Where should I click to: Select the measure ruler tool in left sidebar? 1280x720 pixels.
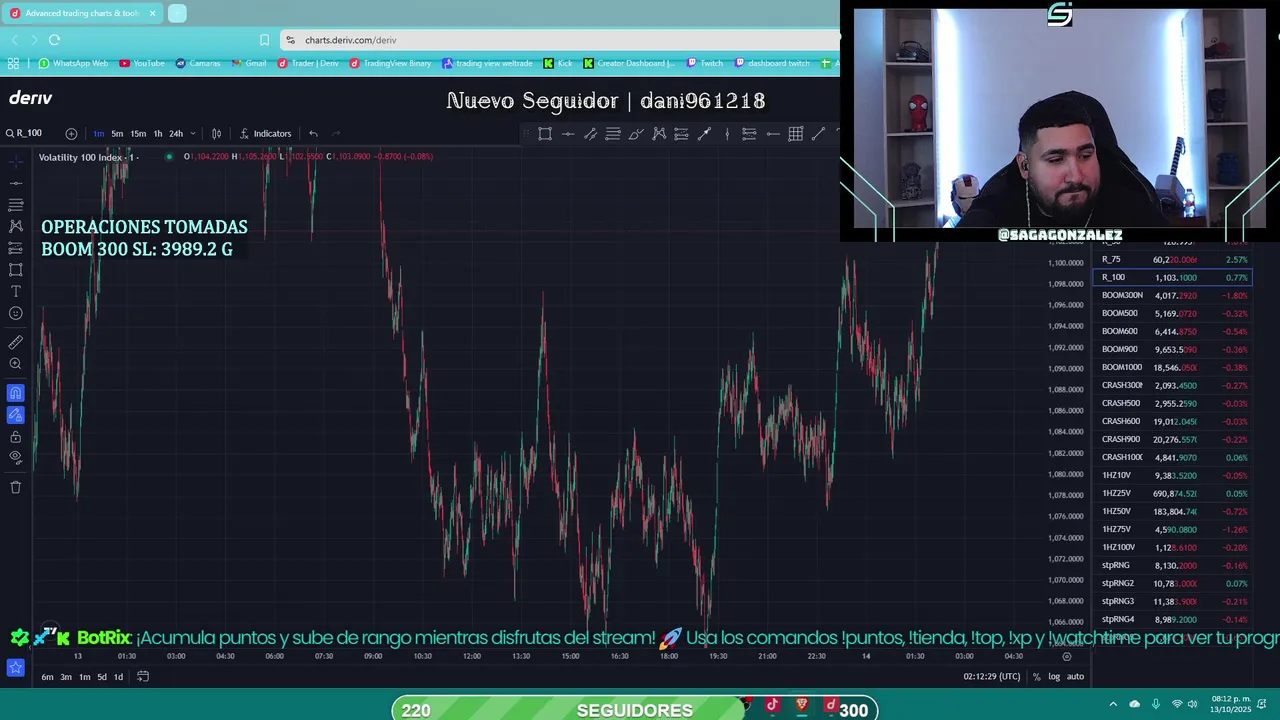(x=16, y=342)
